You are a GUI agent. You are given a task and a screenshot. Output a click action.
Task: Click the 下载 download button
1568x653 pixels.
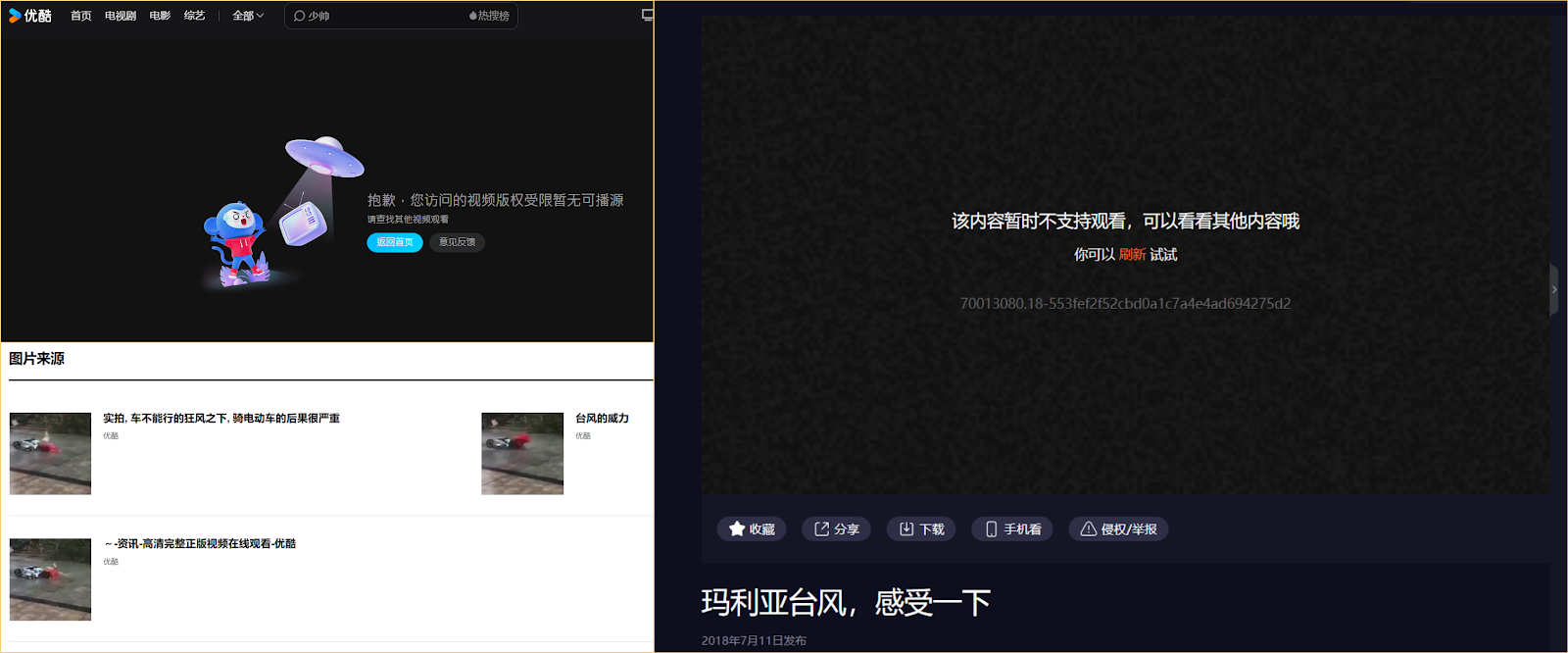pyautogui.click(x=921, y=529)
